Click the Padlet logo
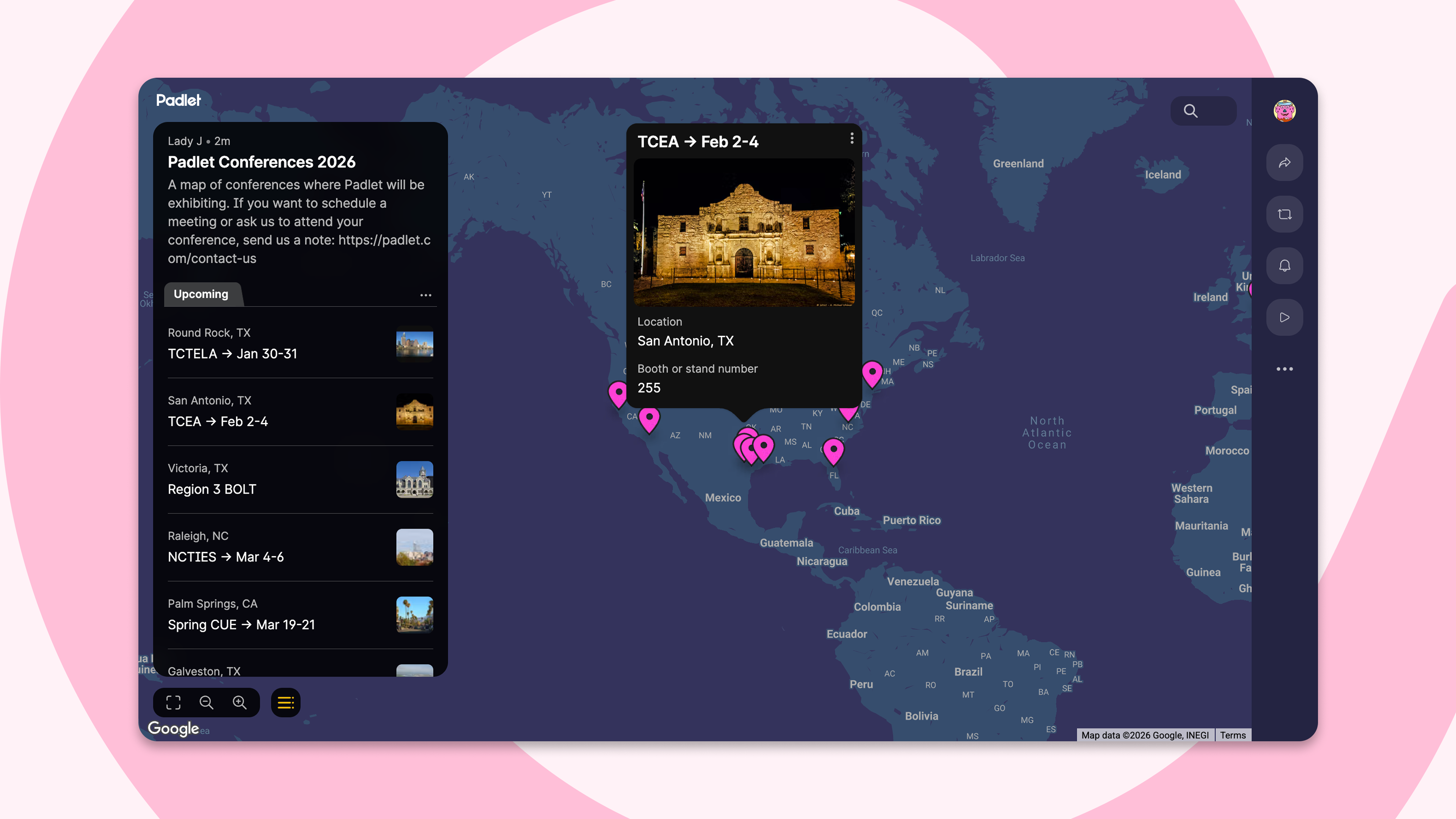This screenshot has width=1456, height=819. pos(178,100)
